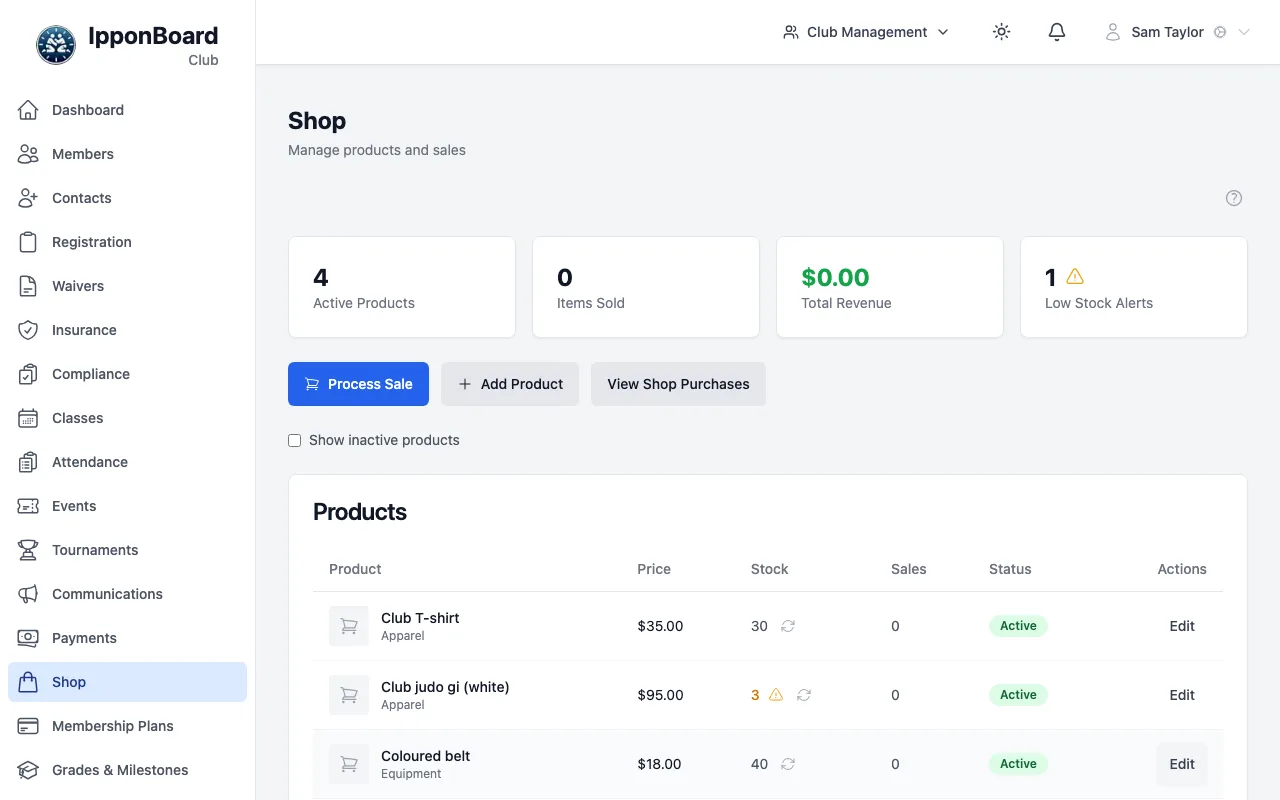Open View Shop Purchases
This screenshot has width=1280, height=800.
coord(678,384)
